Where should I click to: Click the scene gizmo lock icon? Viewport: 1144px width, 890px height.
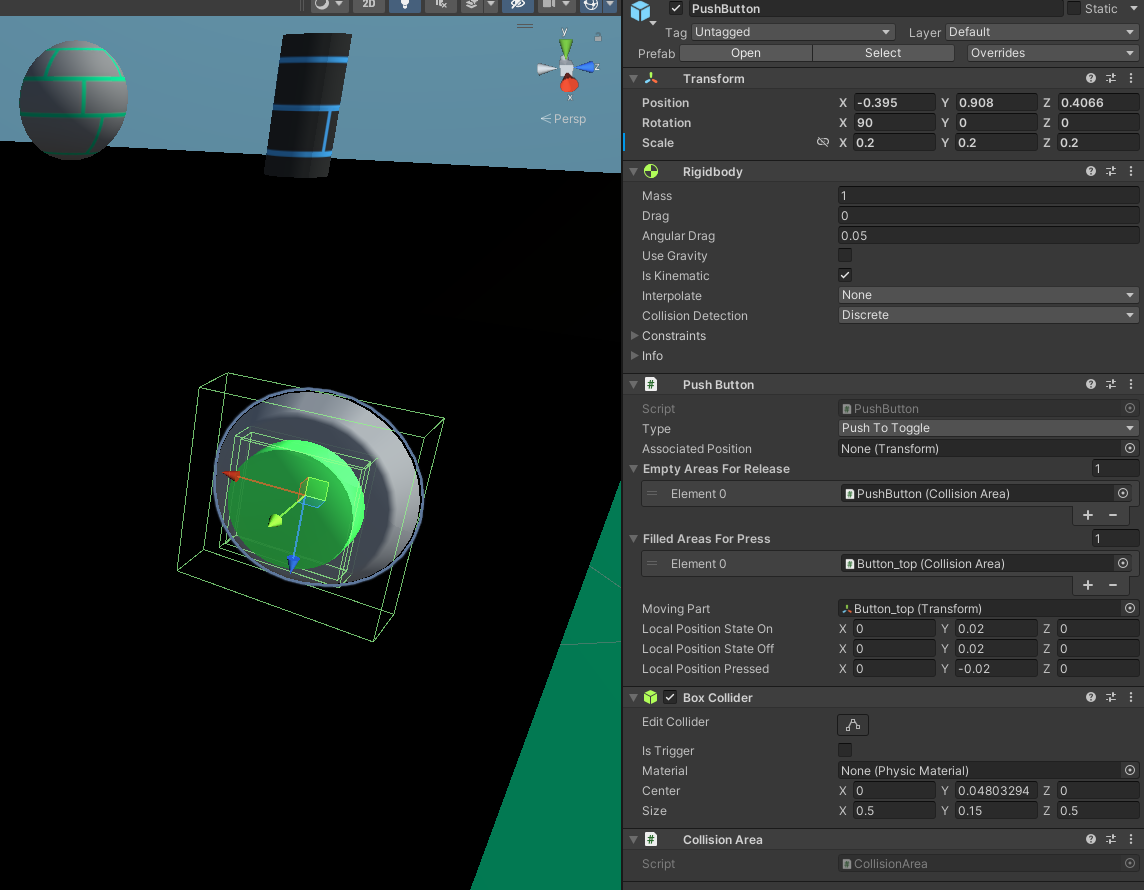pyautogui.click(x=598, y=38)
